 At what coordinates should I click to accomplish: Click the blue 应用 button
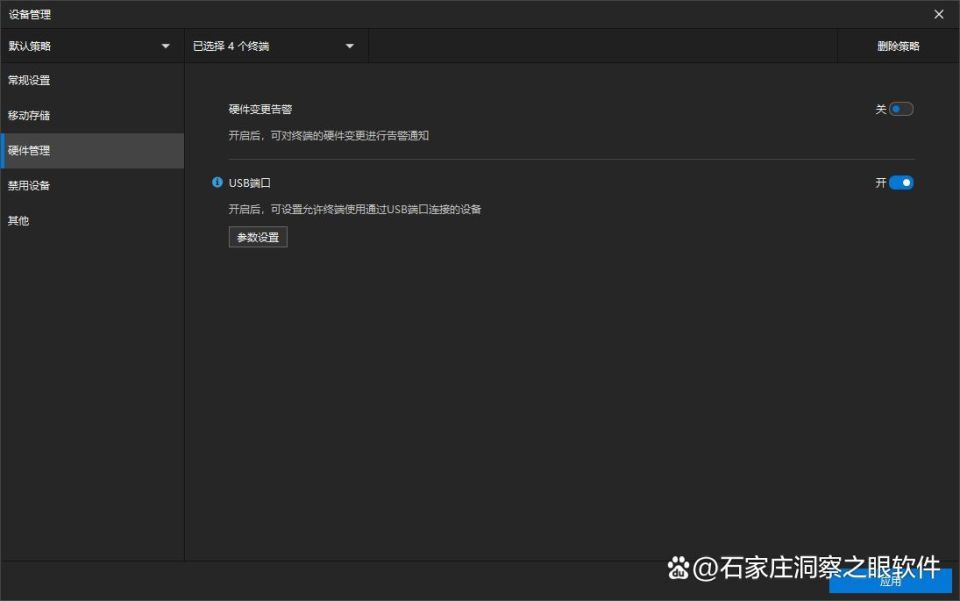(890, 581)
